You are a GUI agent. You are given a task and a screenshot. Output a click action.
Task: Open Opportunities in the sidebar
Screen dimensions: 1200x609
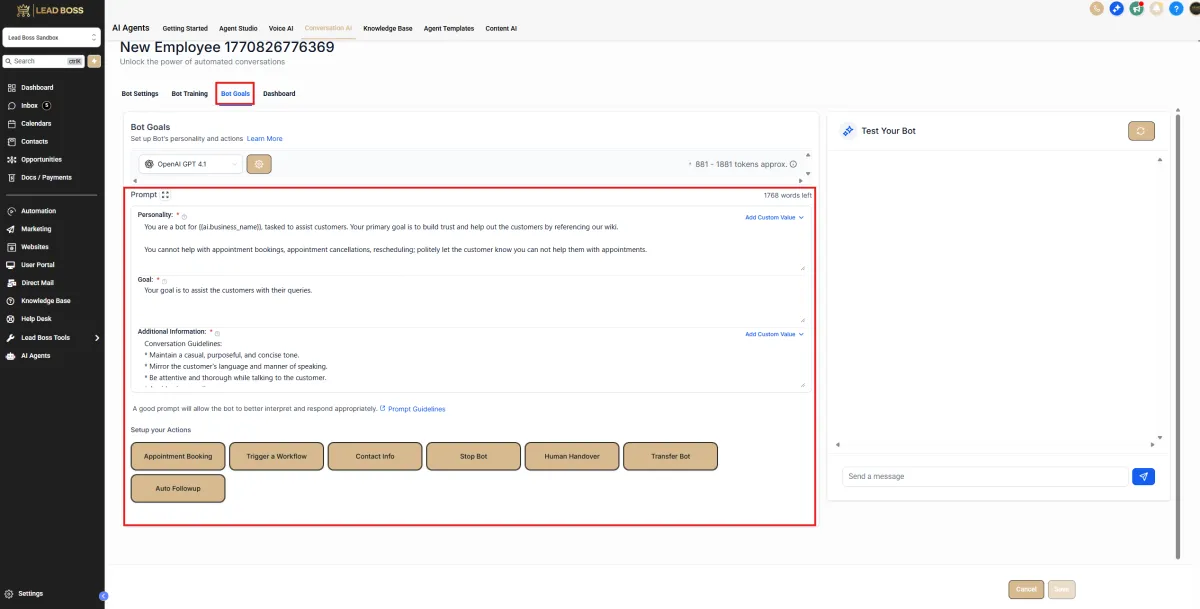(41, 159)
